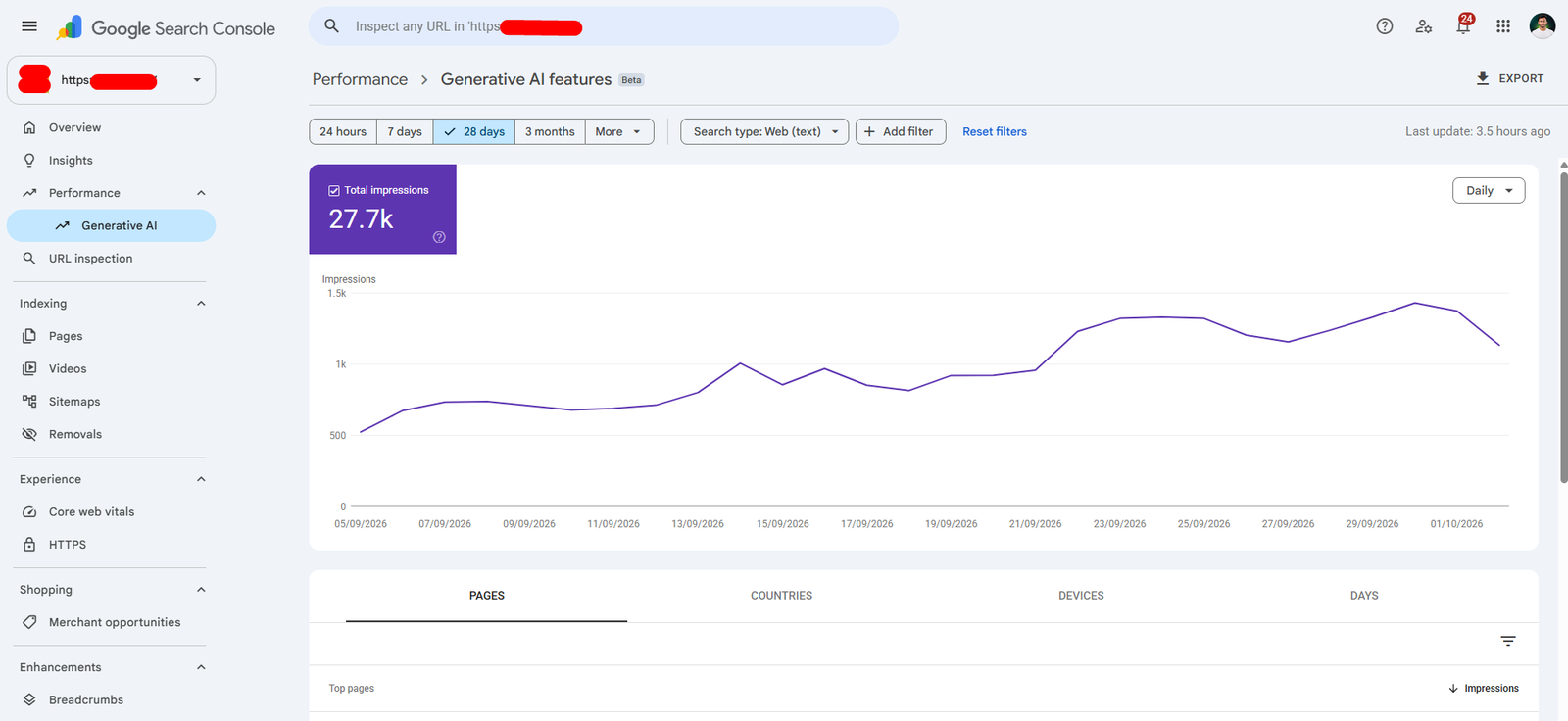
Task: Open the property selector dropdown
Action: [x=111, y=80]
